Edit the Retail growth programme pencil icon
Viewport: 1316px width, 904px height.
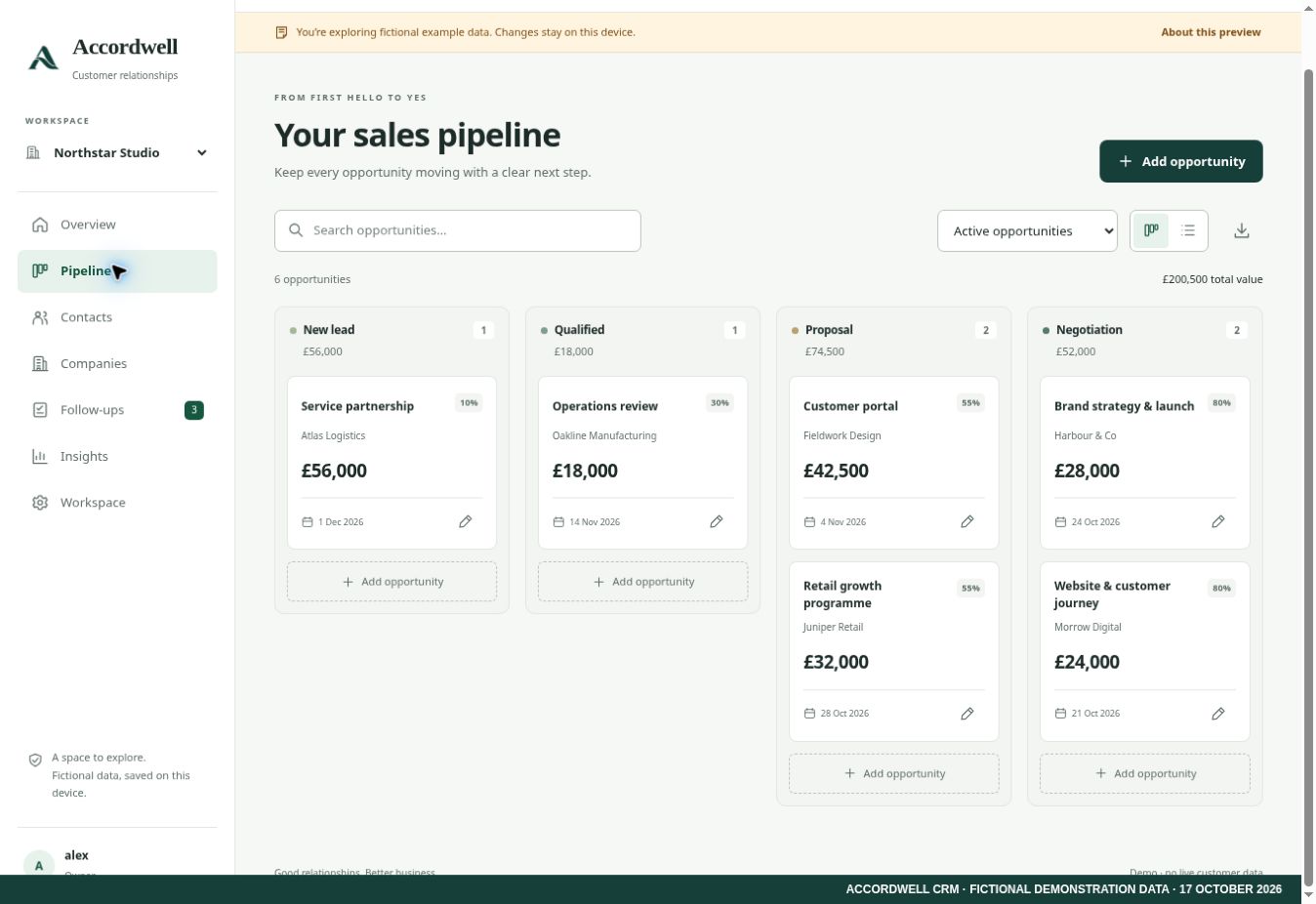tap(967, 714)
